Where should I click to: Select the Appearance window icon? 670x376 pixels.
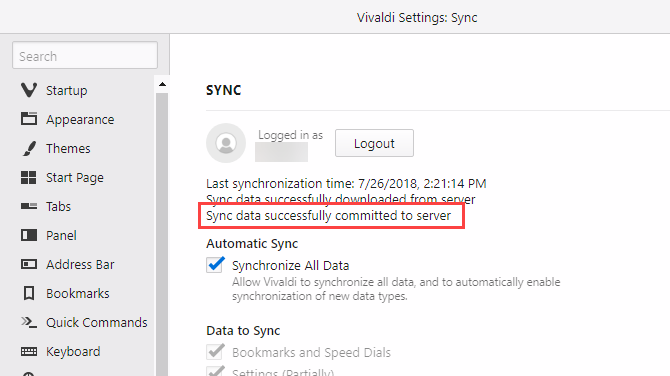(x=29, y=119)
